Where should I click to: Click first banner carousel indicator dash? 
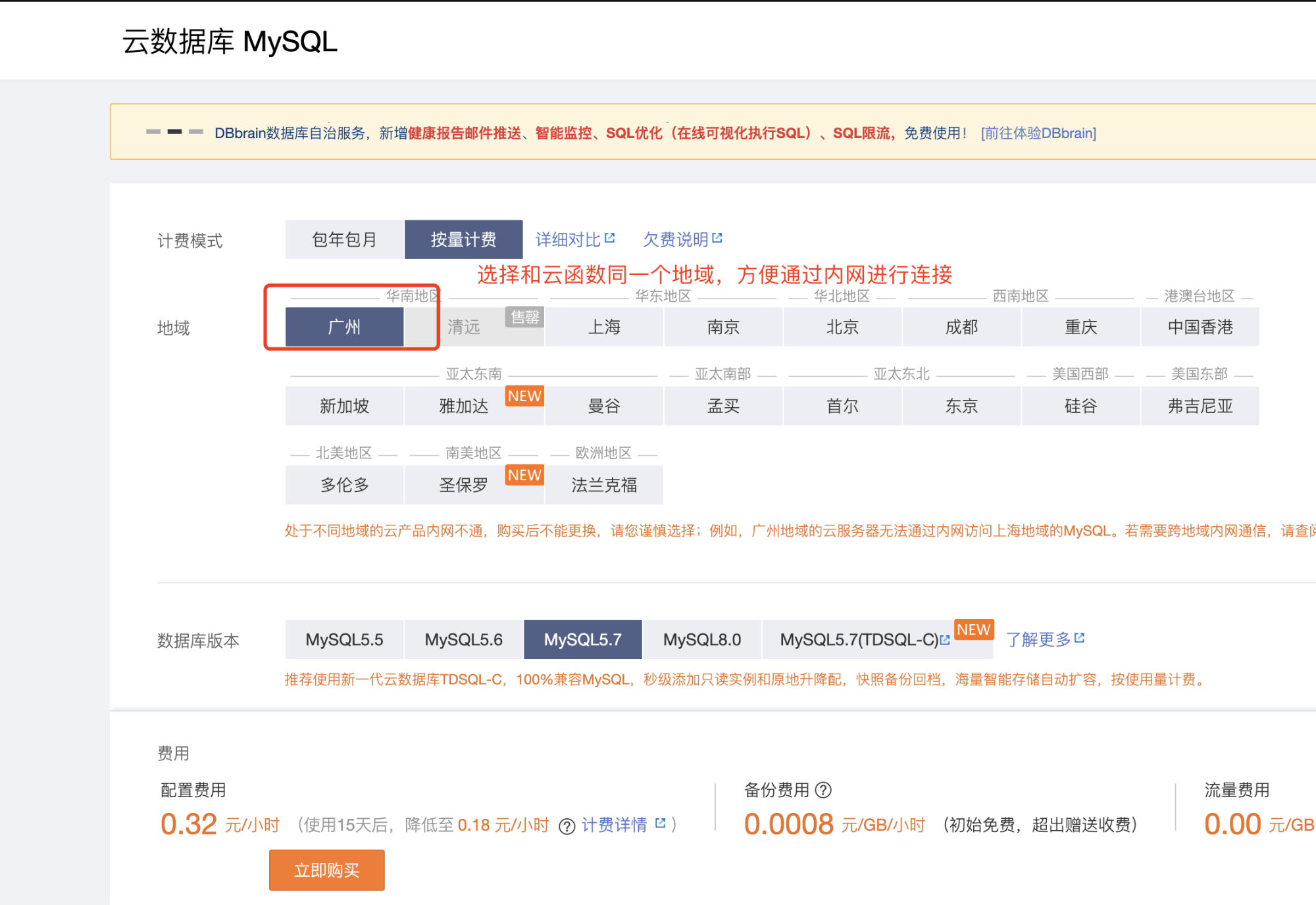tap(153, 132)
